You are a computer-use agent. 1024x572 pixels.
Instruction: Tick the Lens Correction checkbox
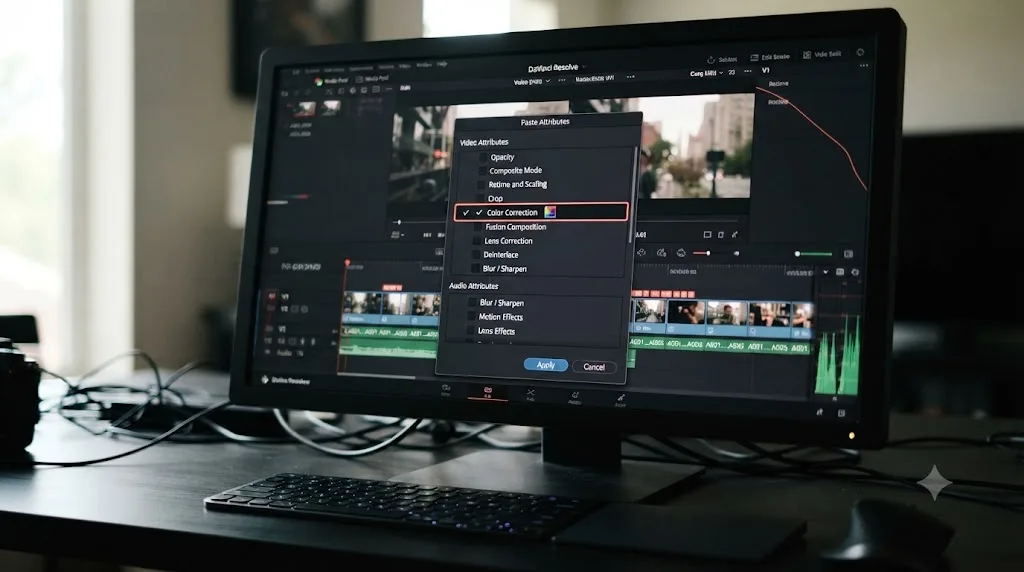pyautogui.click(x=477, y=241)
